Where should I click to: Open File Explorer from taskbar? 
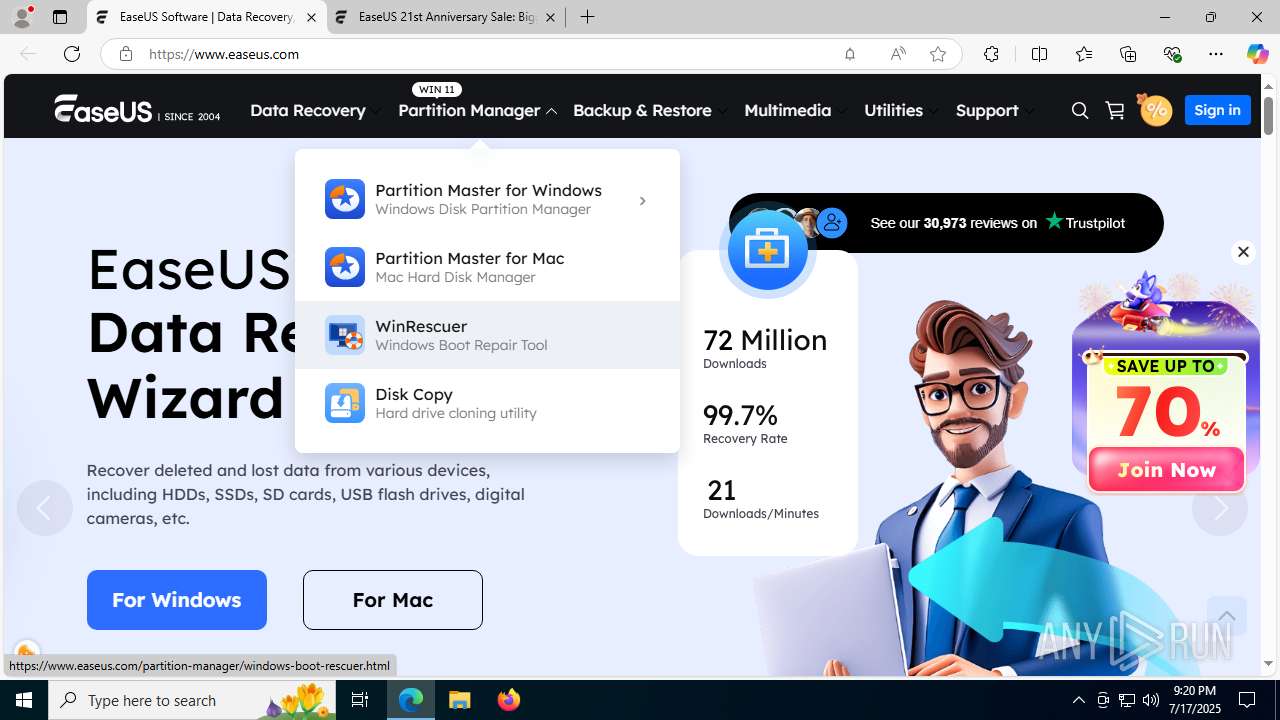460,700
